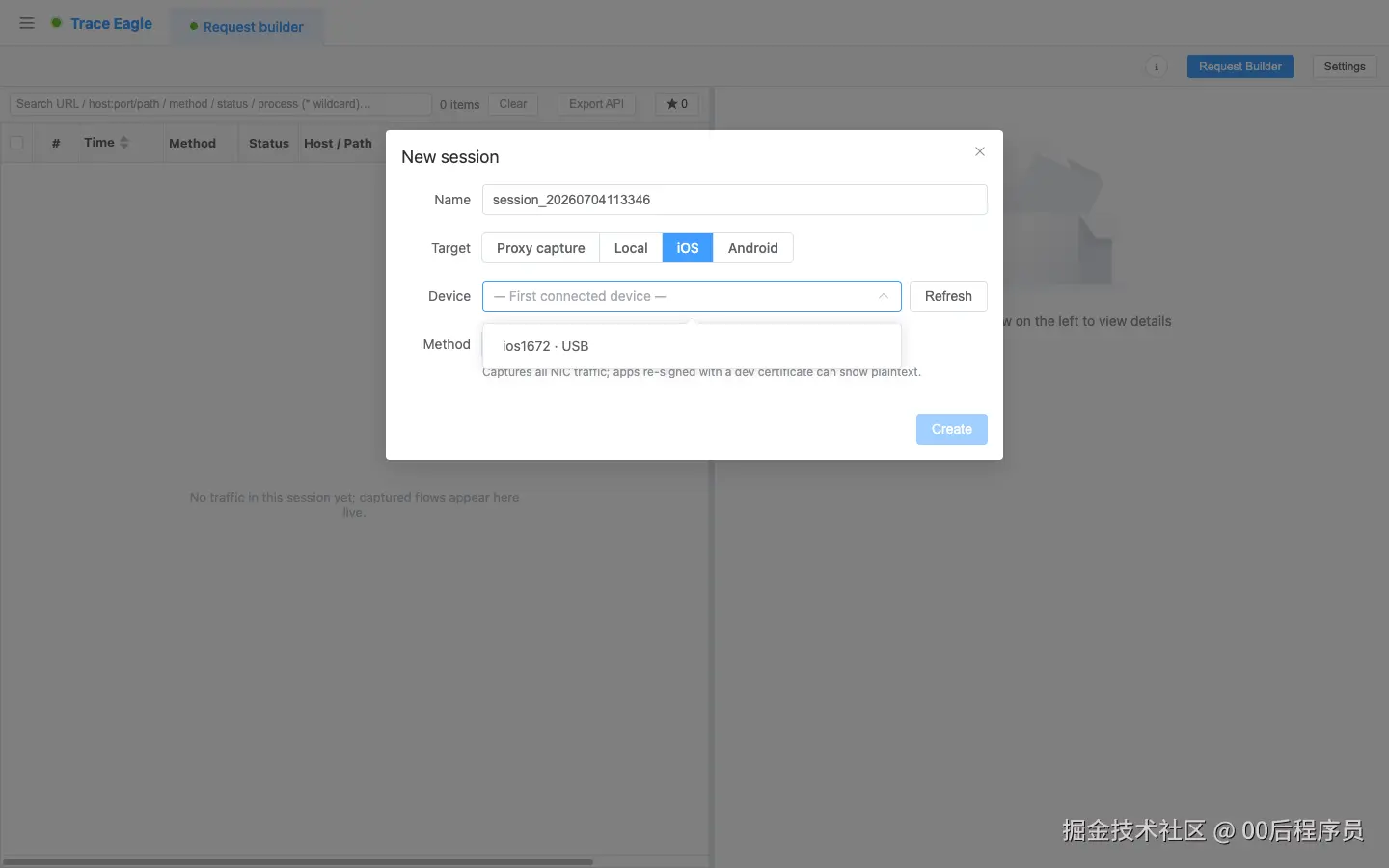This screenshot has height=868, width=1389.
Task: Close the New session dialog
Action: [x=979, y=151]
